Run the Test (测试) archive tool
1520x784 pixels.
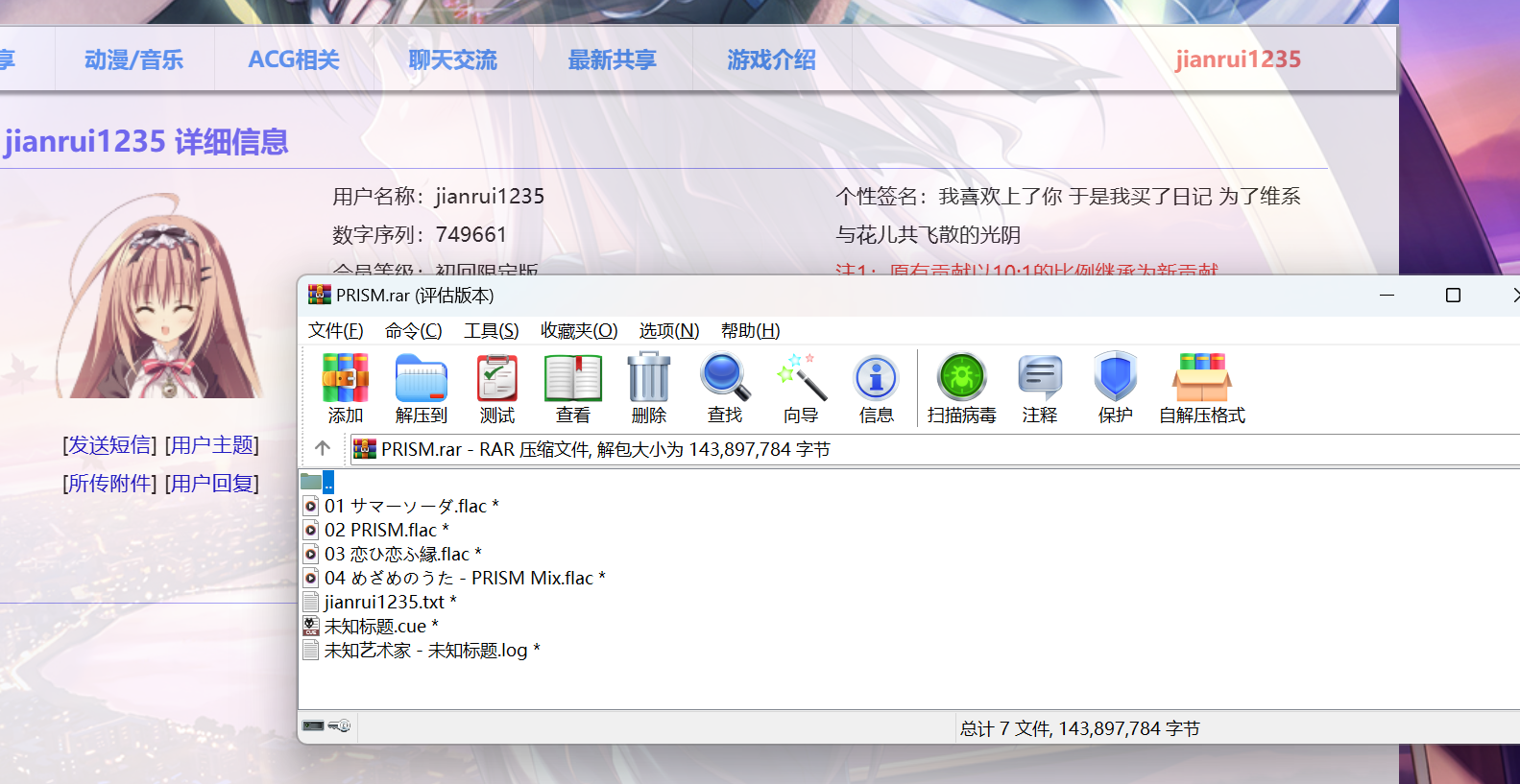[497, 389]
